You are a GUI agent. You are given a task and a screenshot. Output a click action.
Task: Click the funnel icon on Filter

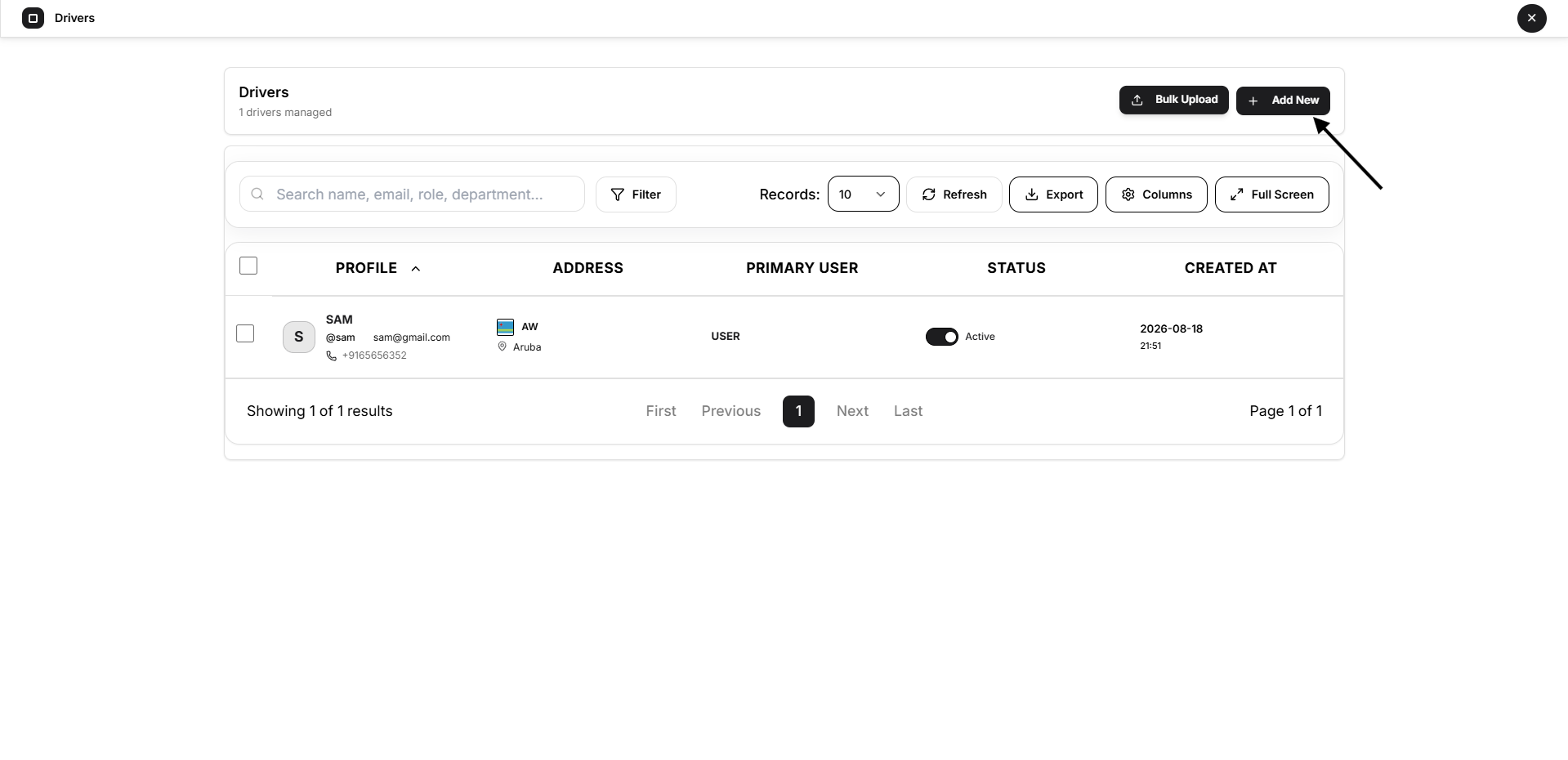[618, 194]
